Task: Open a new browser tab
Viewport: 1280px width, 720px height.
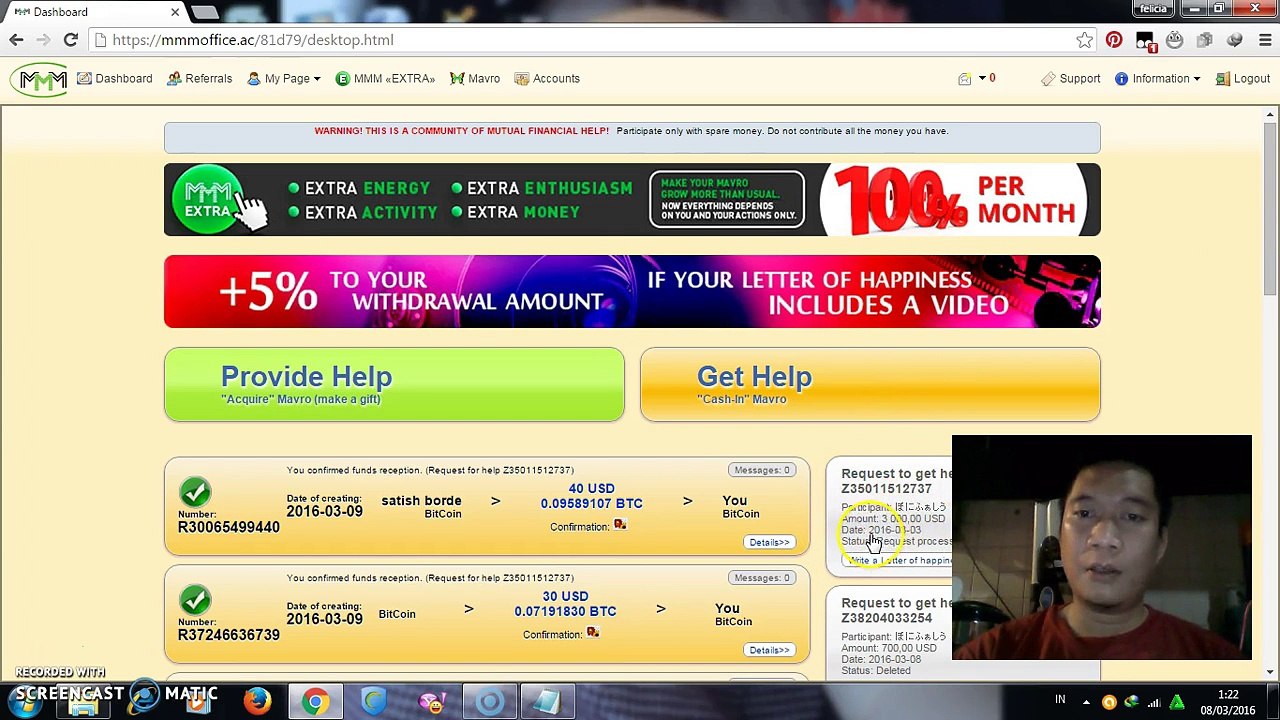Action: click(x=204, y=12)
